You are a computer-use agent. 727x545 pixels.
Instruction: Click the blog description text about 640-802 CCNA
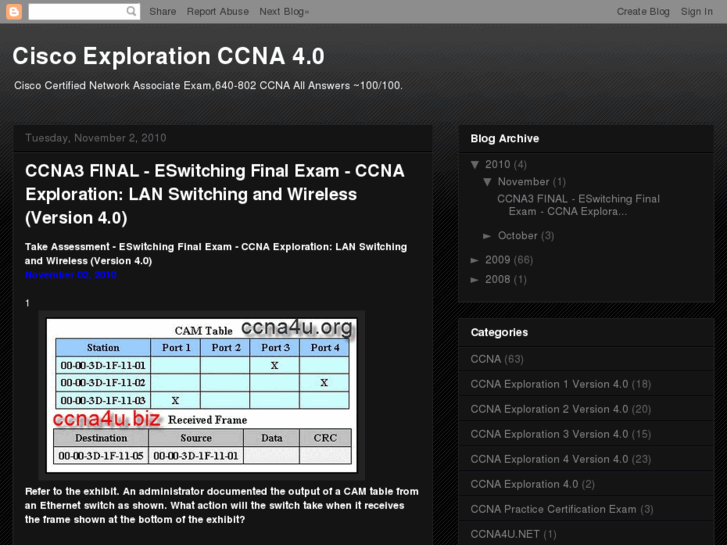point(208,86)
